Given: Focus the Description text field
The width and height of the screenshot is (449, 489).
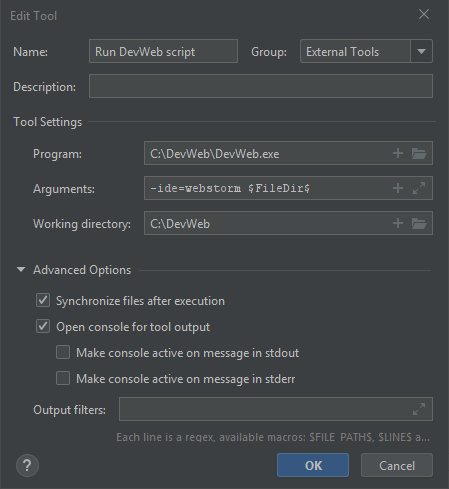Looking at the screenshot, I should [x=261, y=86].
